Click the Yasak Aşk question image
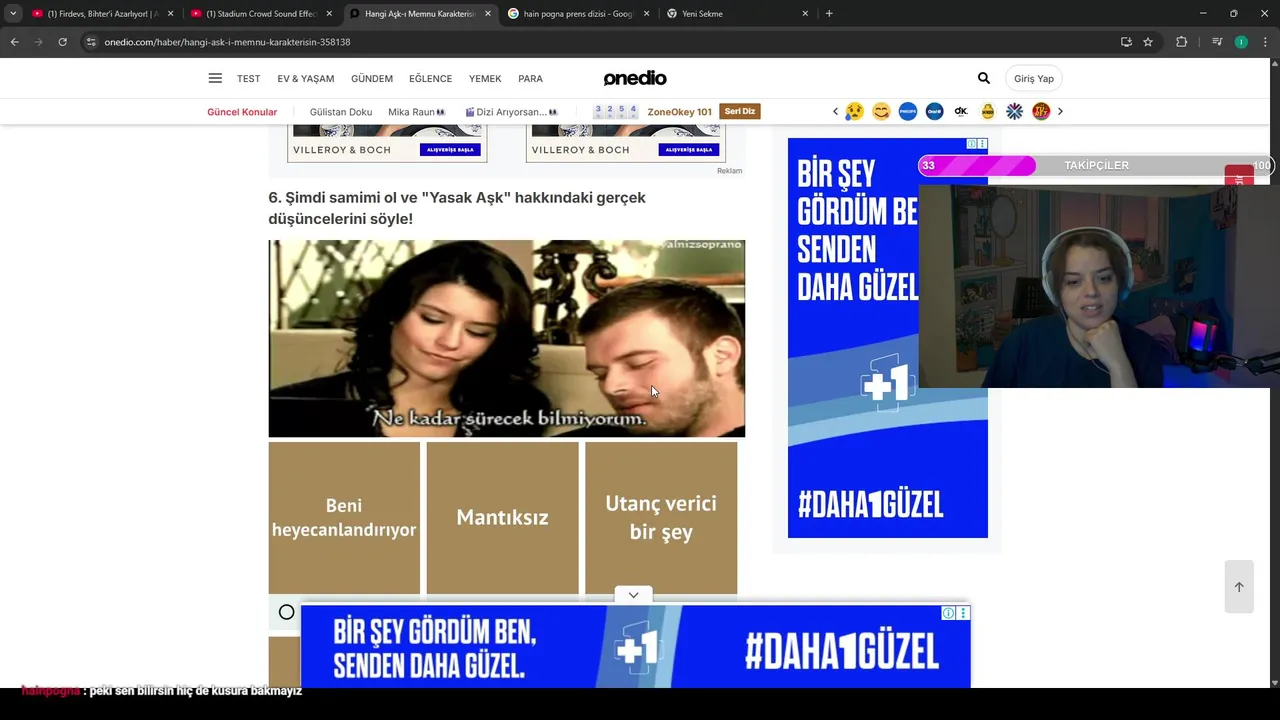This screenshot has width=1280, height=720. tap(507, 338)
